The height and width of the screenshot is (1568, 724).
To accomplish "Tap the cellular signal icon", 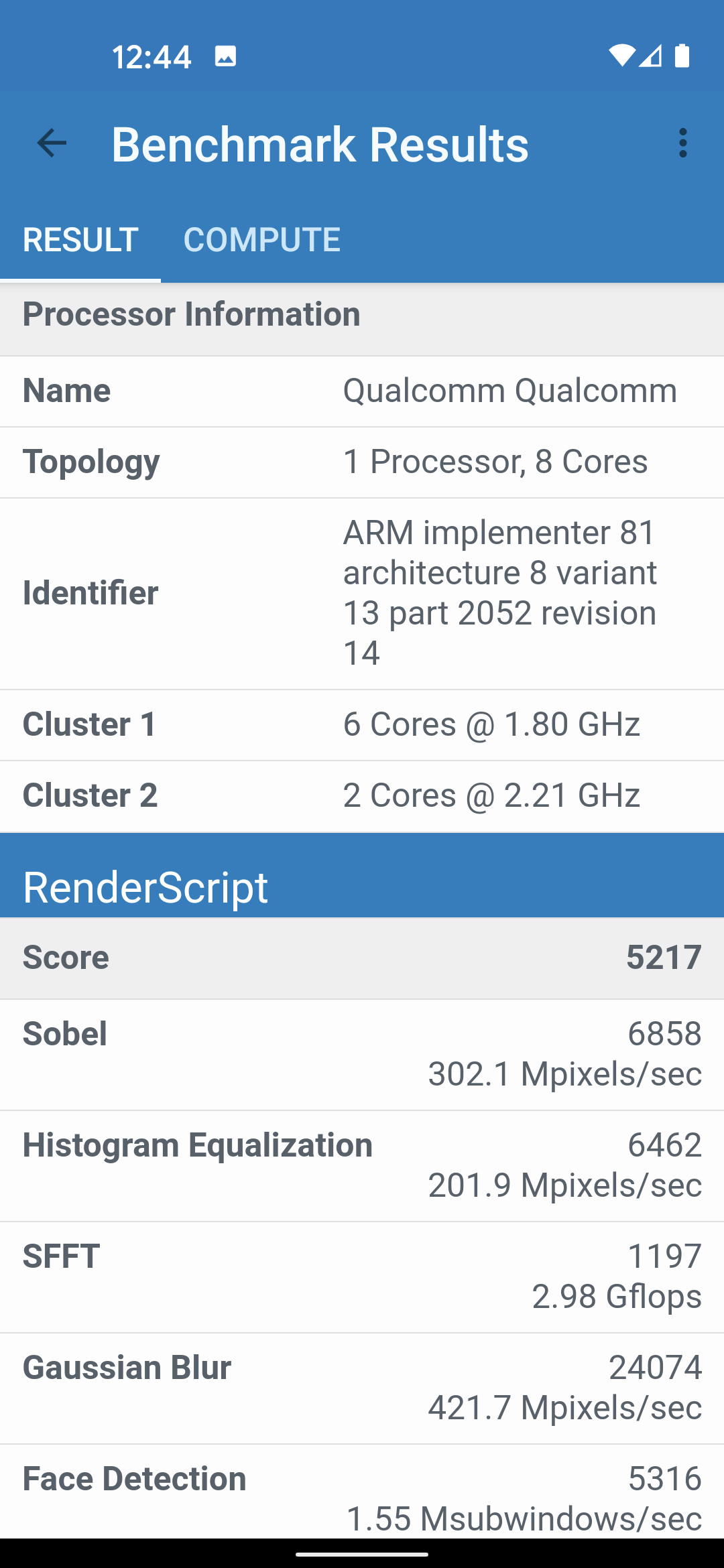I will [x=650, y=56].
